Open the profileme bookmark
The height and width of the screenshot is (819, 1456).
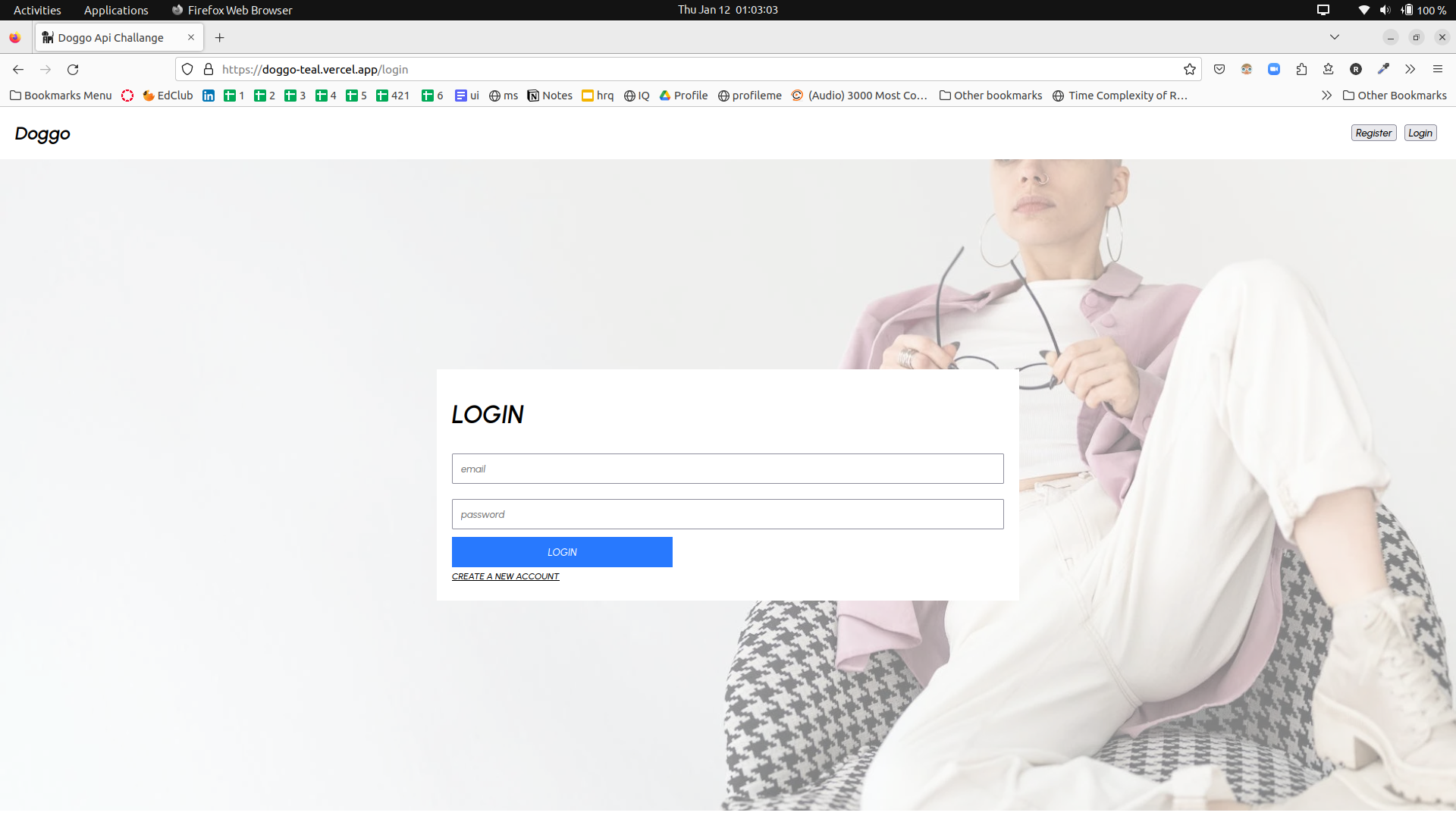point(749,96)
